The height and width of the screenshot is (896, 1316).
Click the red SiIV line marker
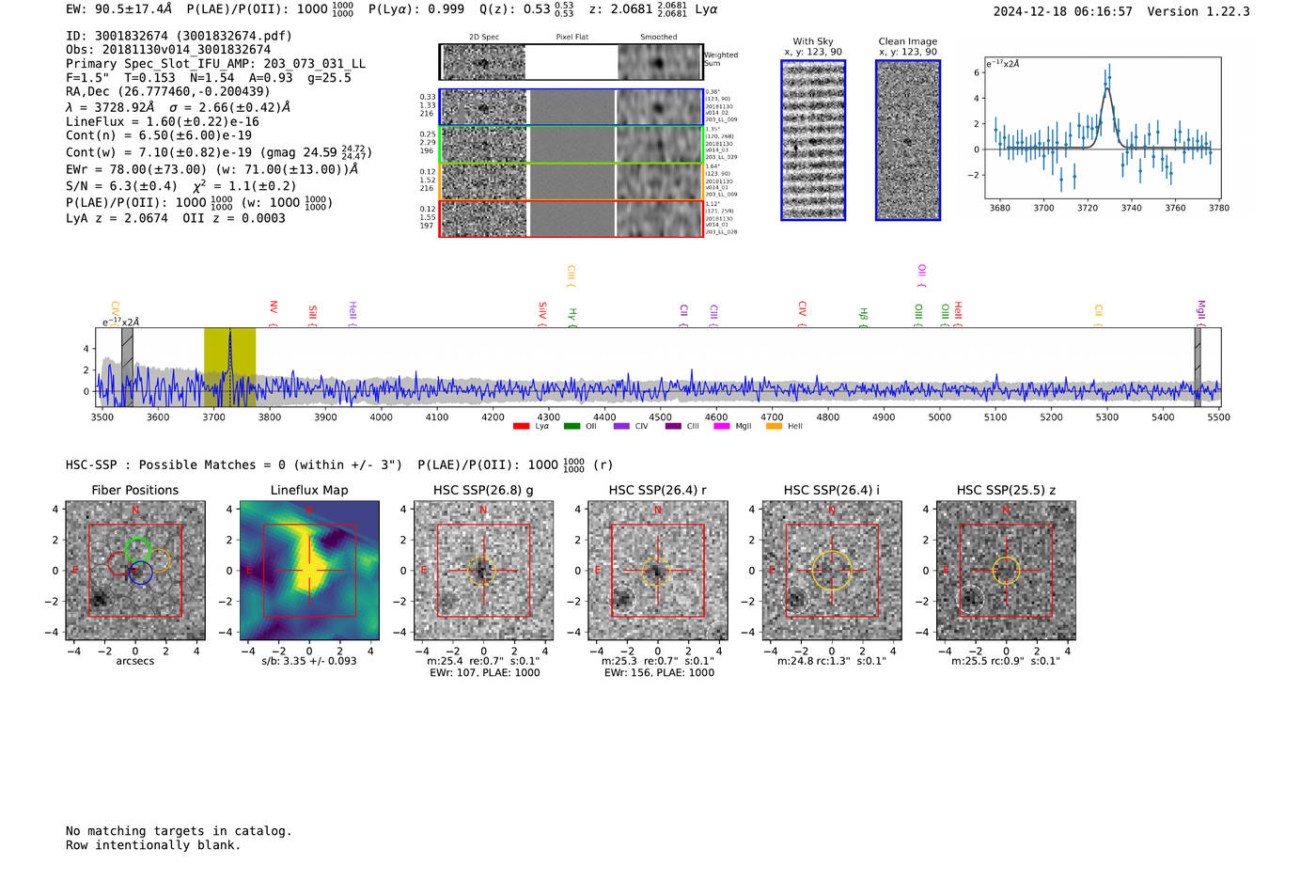click(542, 314)
